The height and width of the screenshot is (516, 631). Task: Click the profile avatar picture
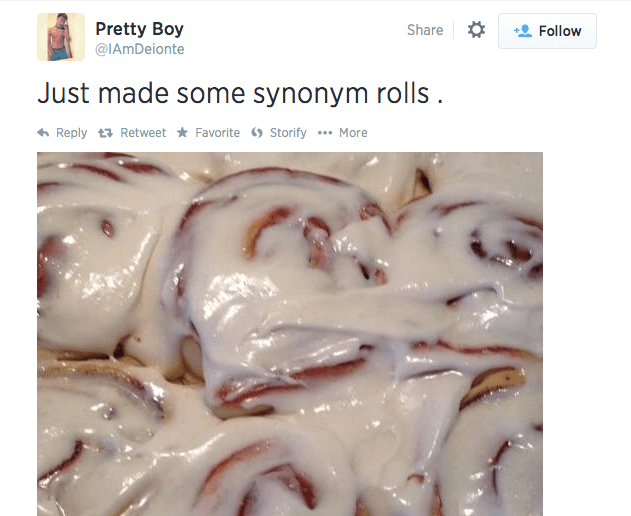coord(61,38)
